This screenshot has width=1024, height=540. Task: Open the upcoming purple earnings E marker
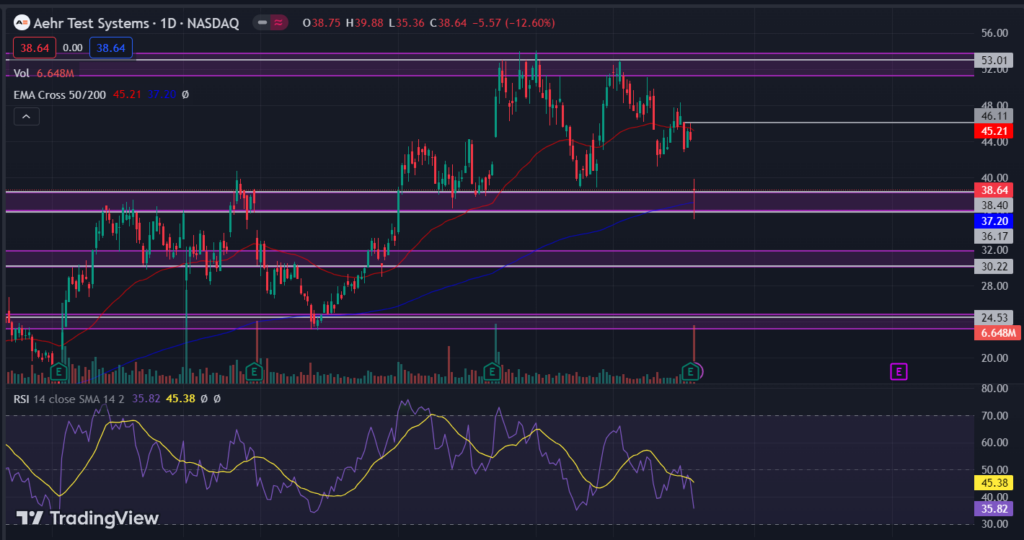pos(899,372)
